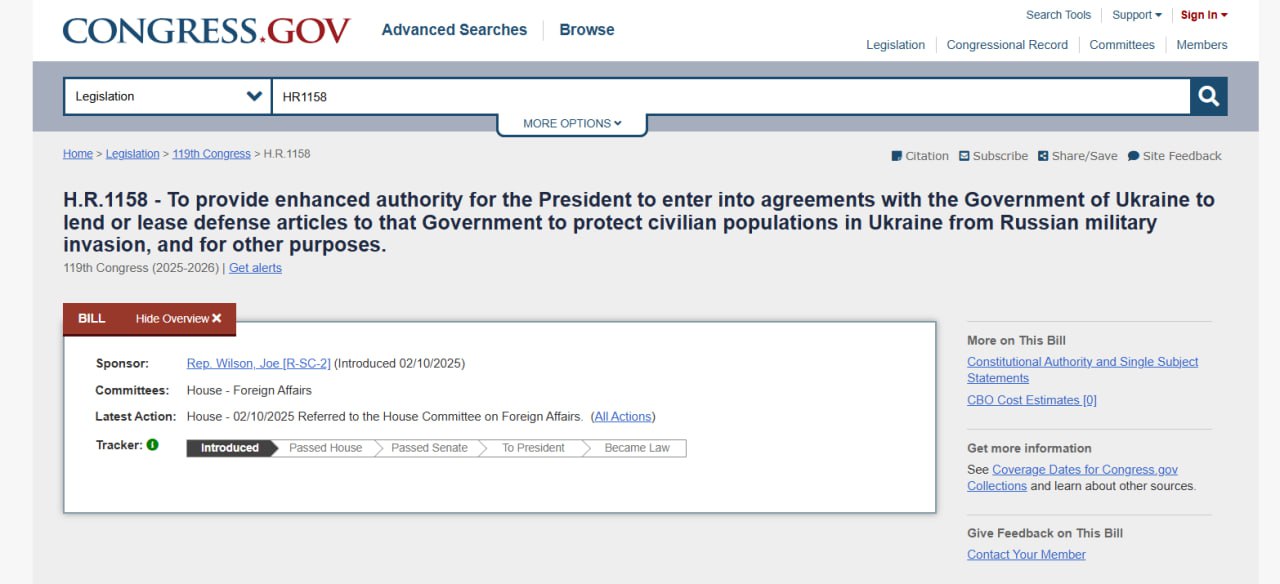Click the magnifying glass search button
Viewport: 1280px width, 584px height.
pyautogui.click(x=1208, y=96)
